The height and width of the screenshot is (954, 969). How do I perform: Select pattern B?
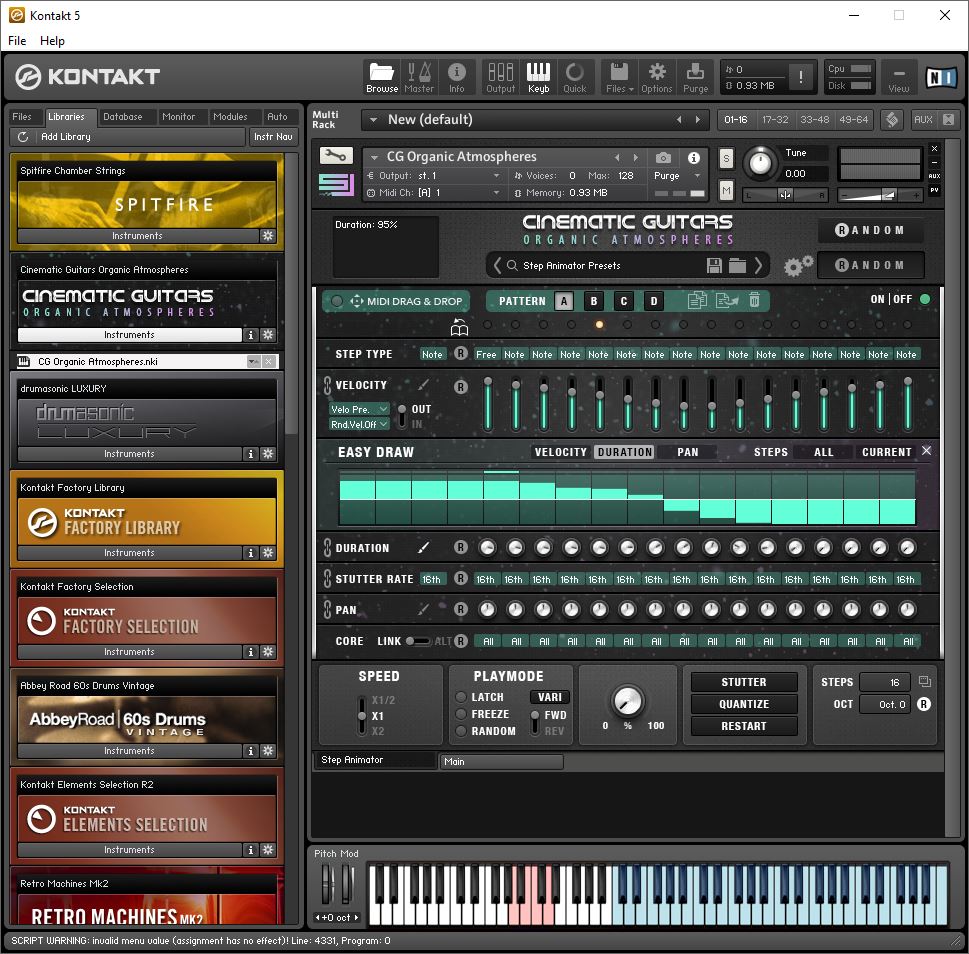pos(594,301)
